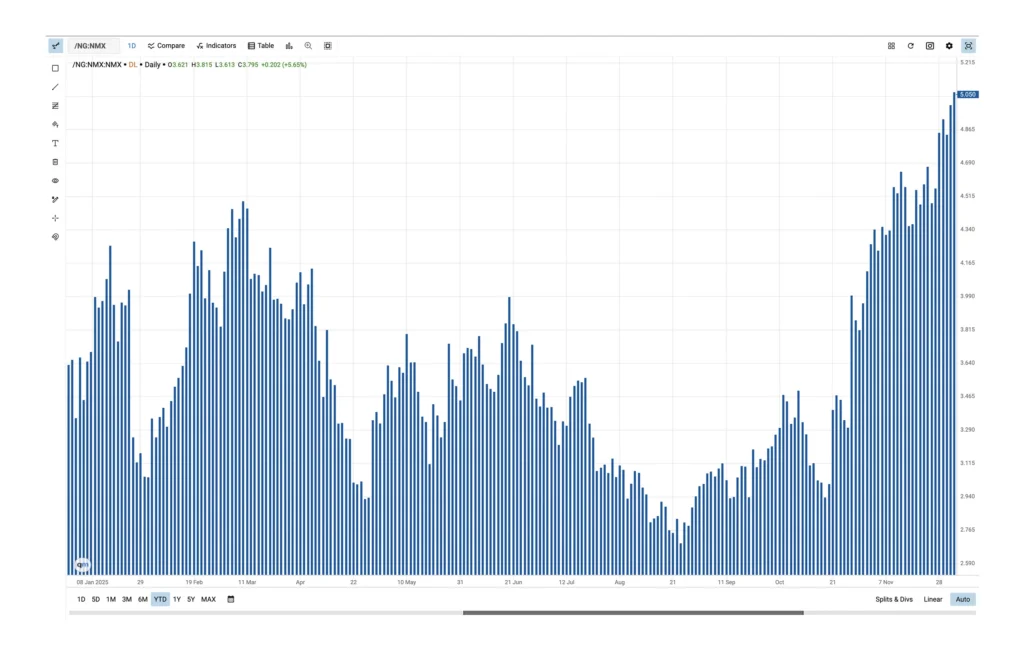Toggle full-screen chart mode

click(968, 45)
